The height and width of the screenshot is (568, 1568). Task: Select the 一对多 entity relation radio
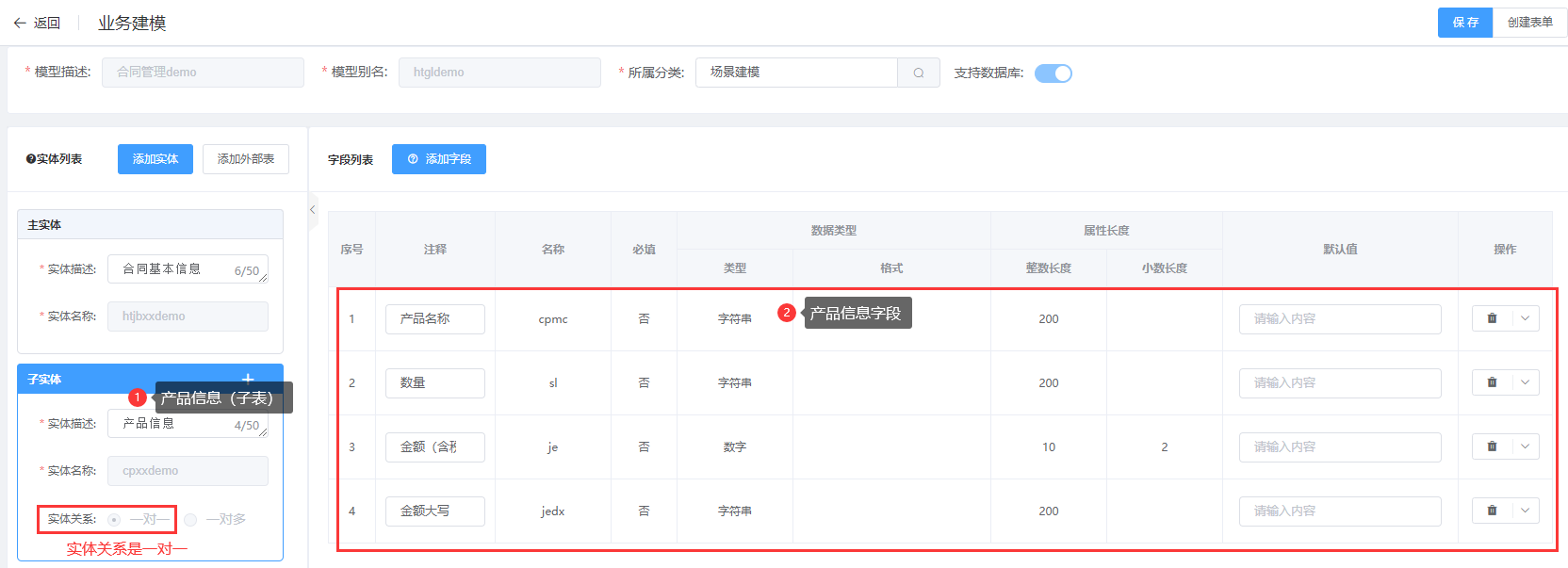(191, 519)
